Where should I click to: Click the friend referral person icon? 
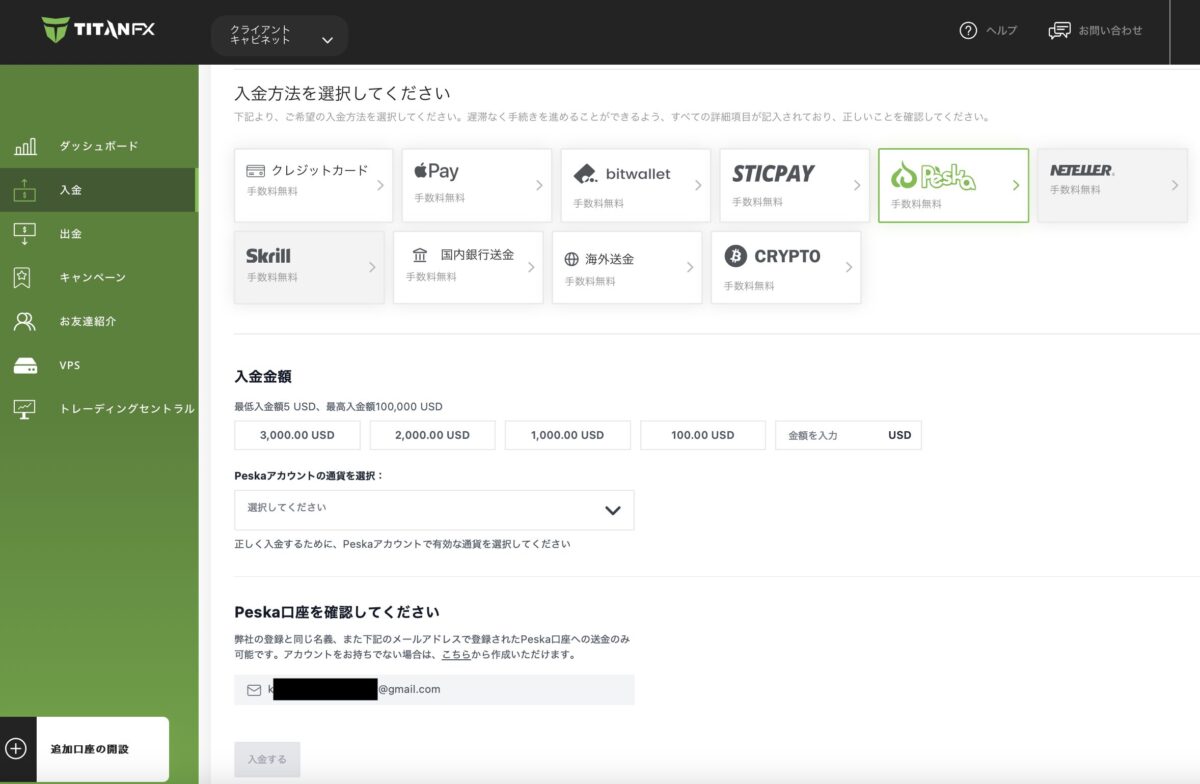(x=25, y=321)
